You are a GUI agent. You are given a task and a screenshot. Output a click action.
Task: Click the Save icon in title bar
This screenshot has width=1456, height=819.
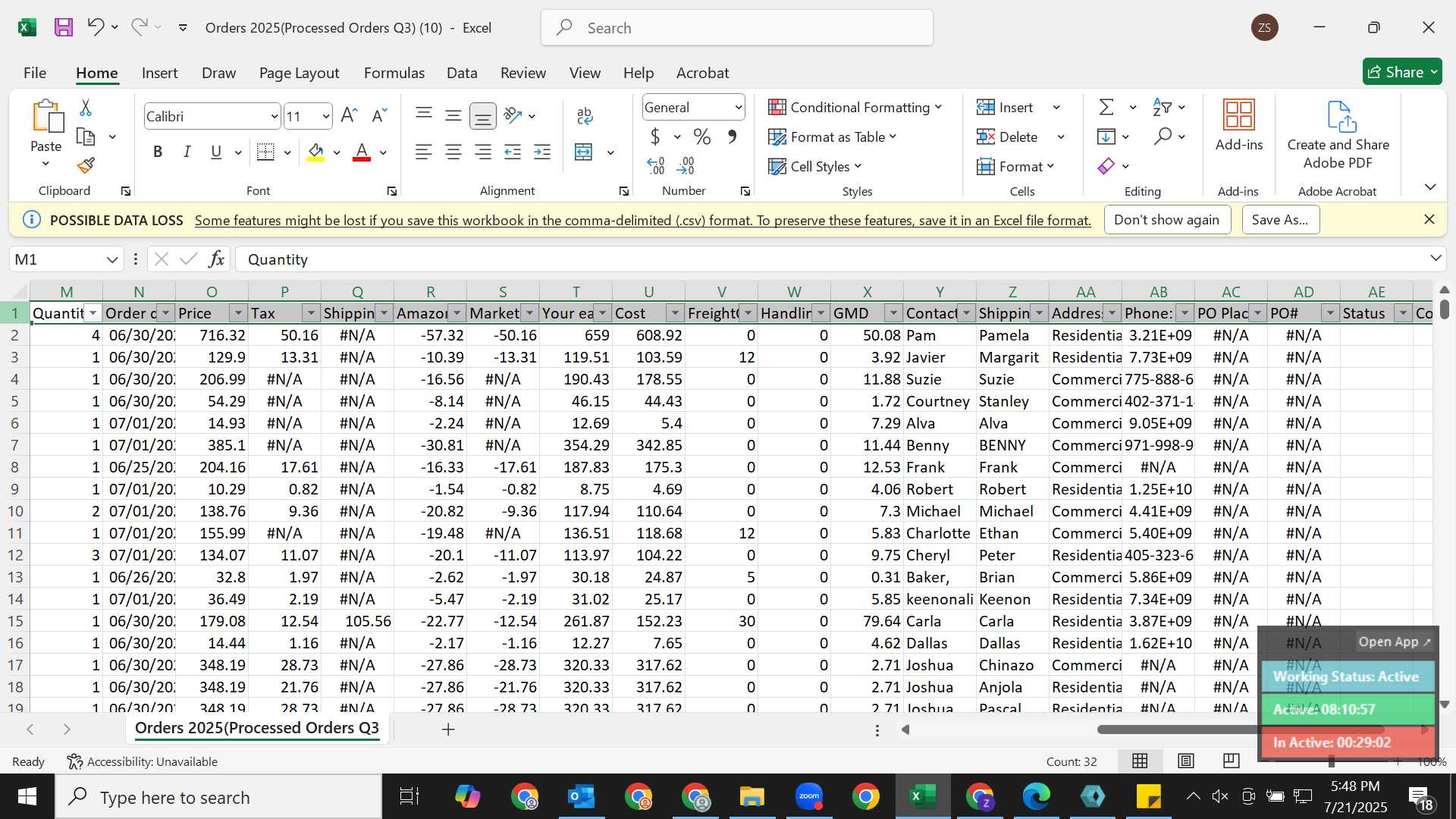coord(64,28)
